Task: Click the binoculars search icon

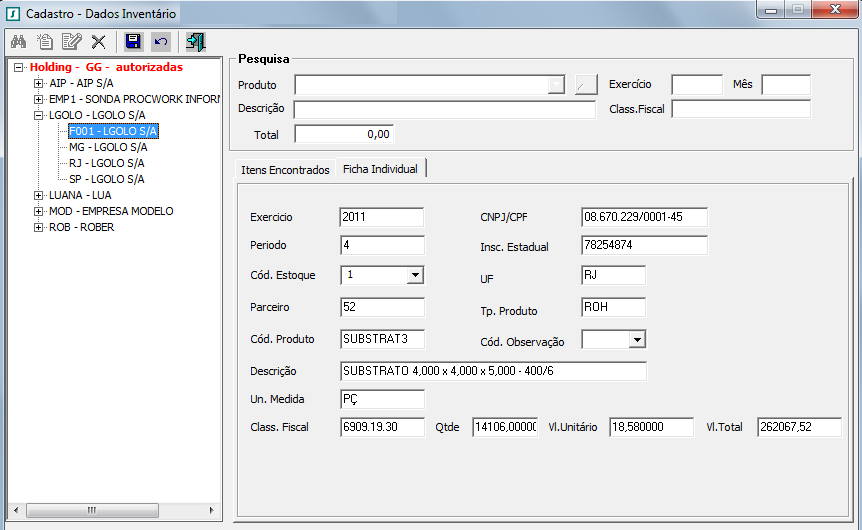Action: [x=17, y=42]
